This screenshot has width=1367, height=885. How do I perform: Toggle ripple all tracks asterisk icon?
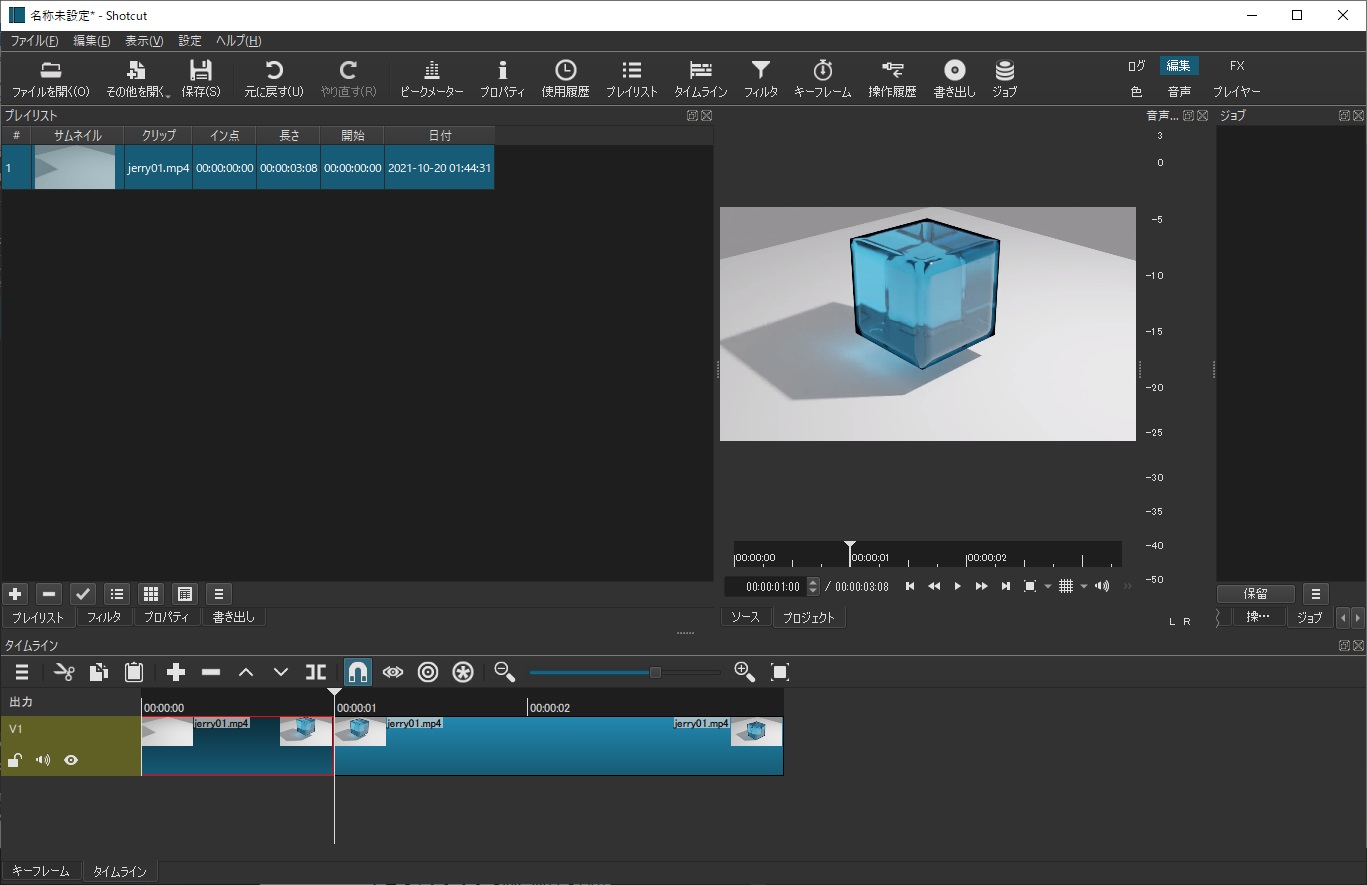coord(463,672)
